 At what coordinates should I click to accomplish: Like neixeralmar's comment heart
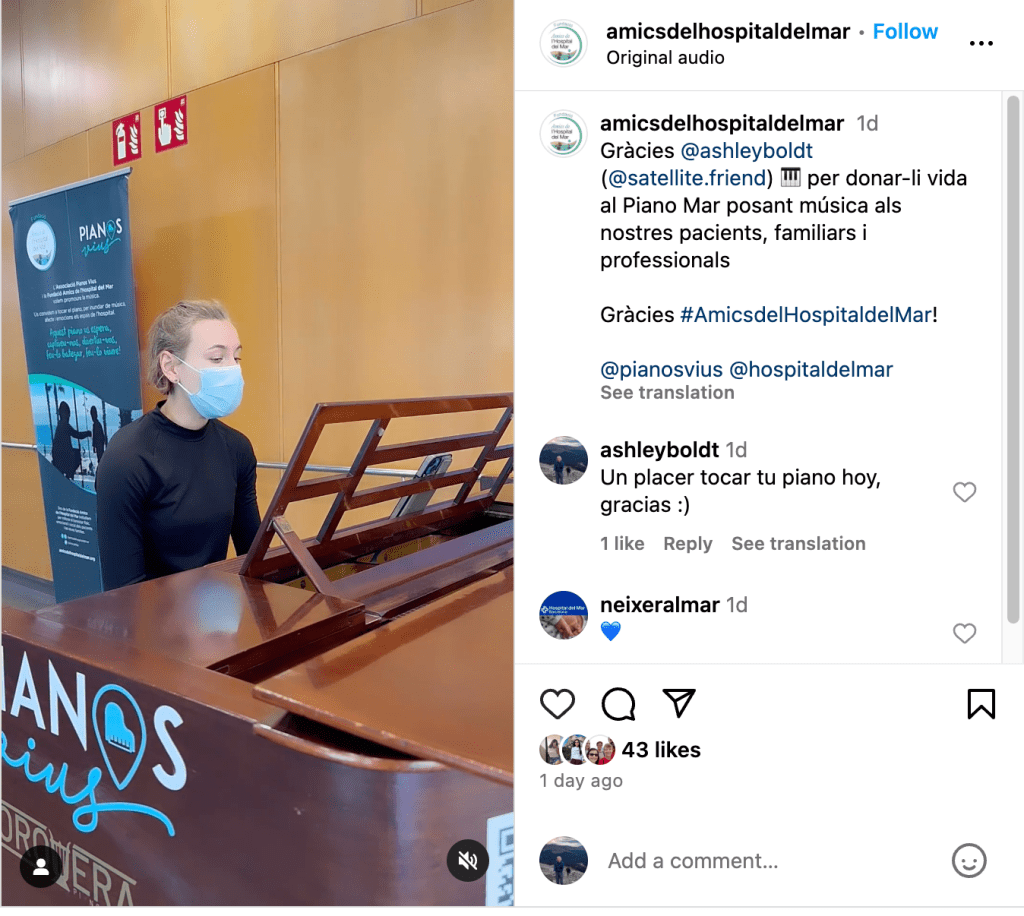(964, 633)
